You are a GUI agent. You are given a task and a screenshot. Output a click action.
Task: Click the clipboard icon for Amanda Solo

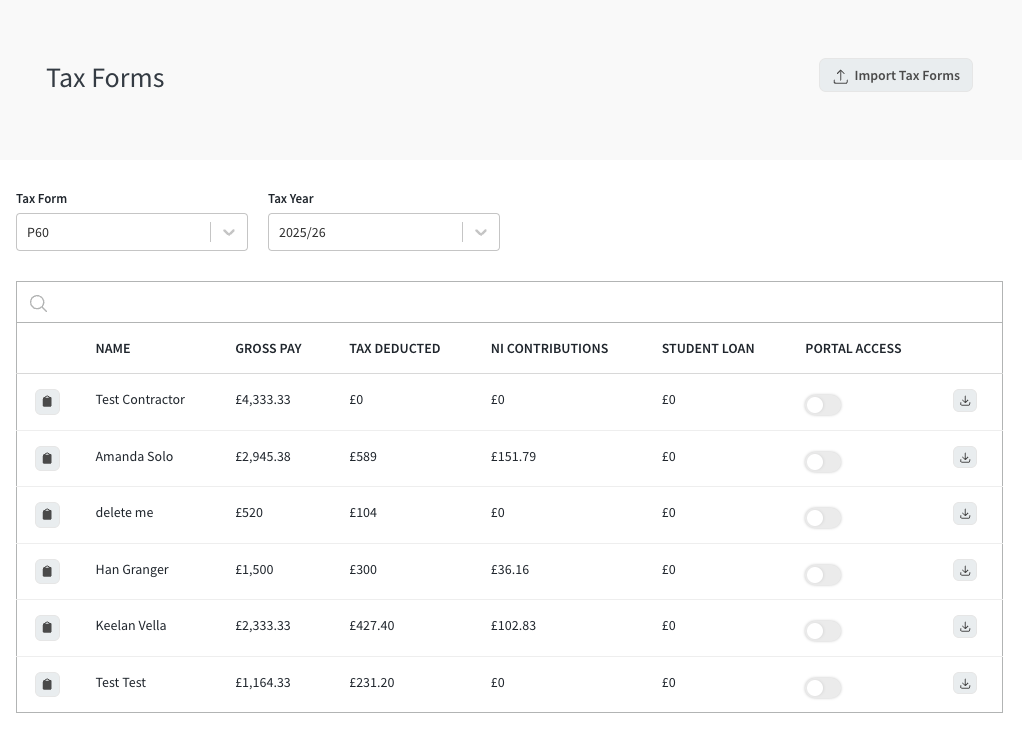click(47, 458)
